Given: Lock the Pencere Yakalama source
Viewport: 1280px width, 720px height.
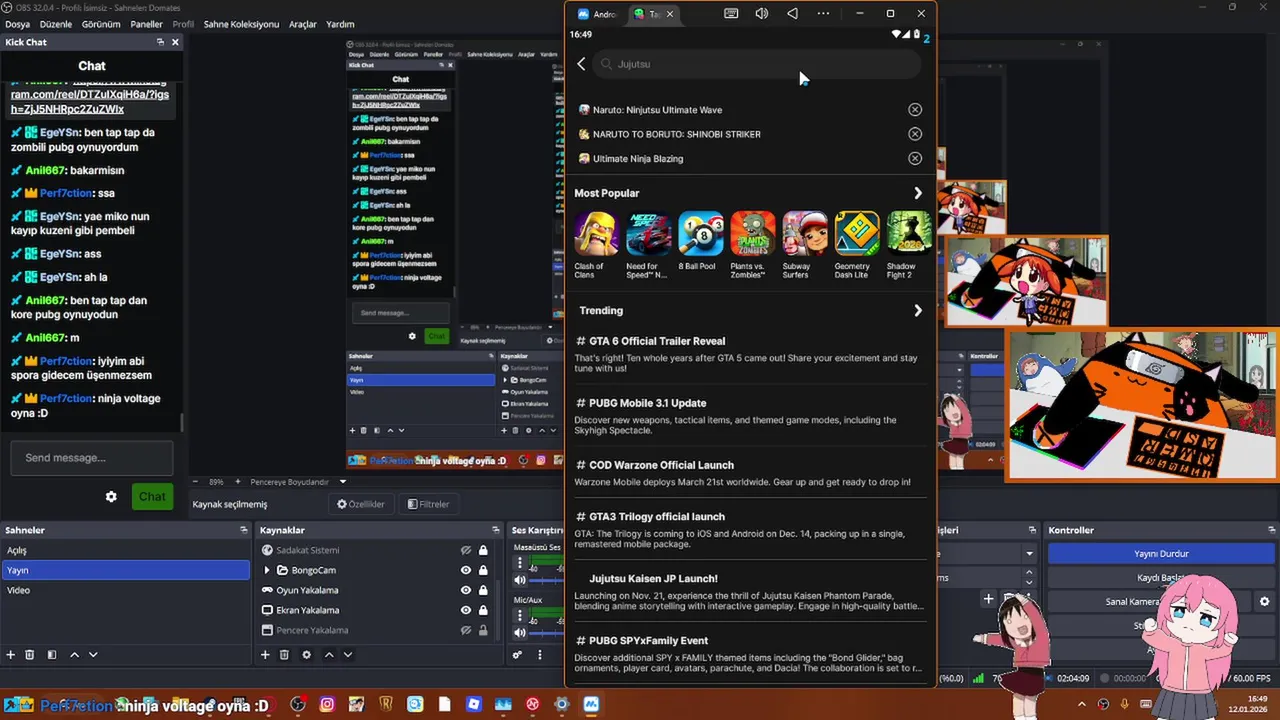Looking at the screenshot, I should pyautogui.click(x=483, y=630).
